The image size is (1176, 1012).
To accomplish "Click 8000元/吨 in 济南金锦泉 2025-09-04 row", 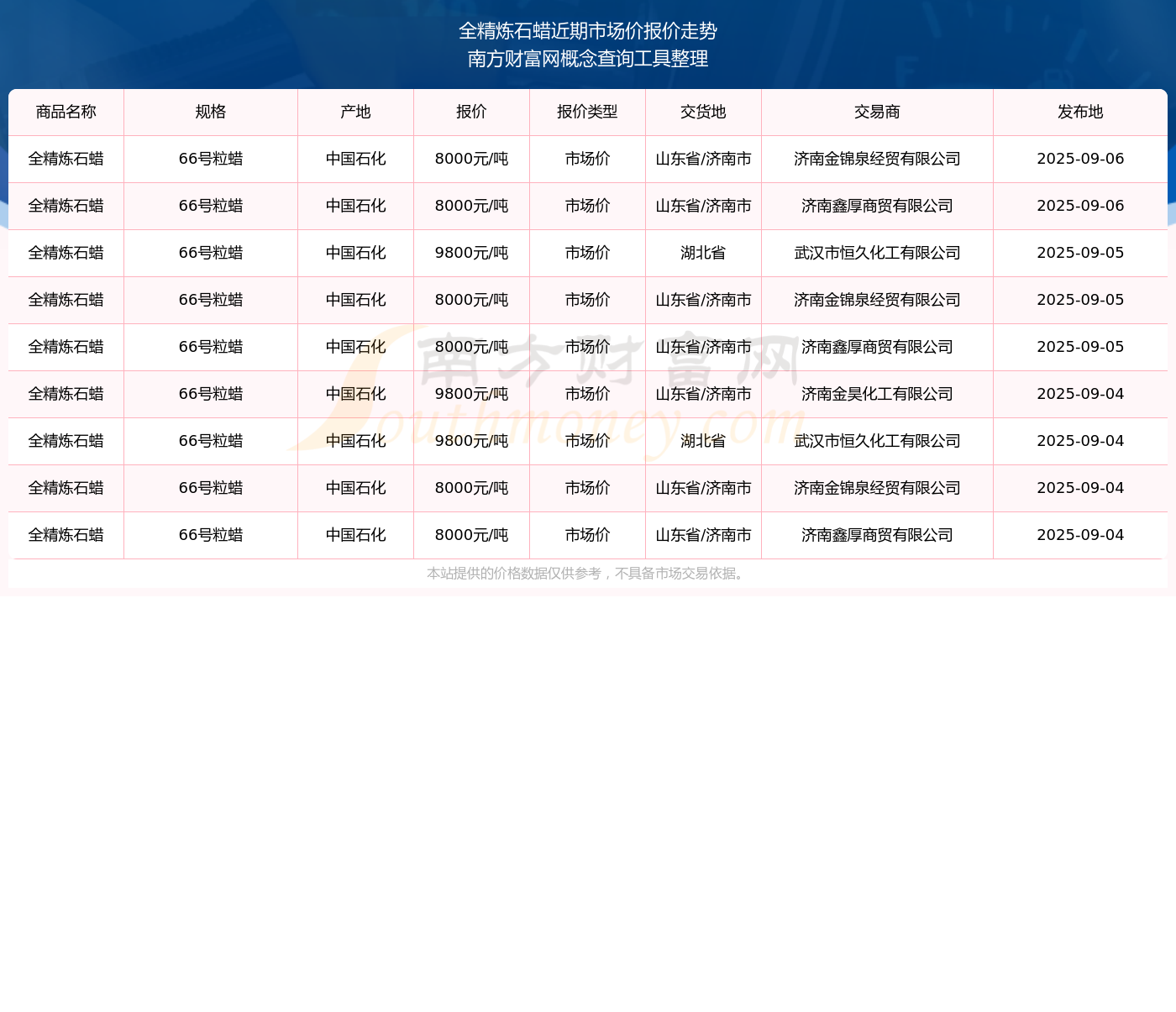I will coord(472,488).
